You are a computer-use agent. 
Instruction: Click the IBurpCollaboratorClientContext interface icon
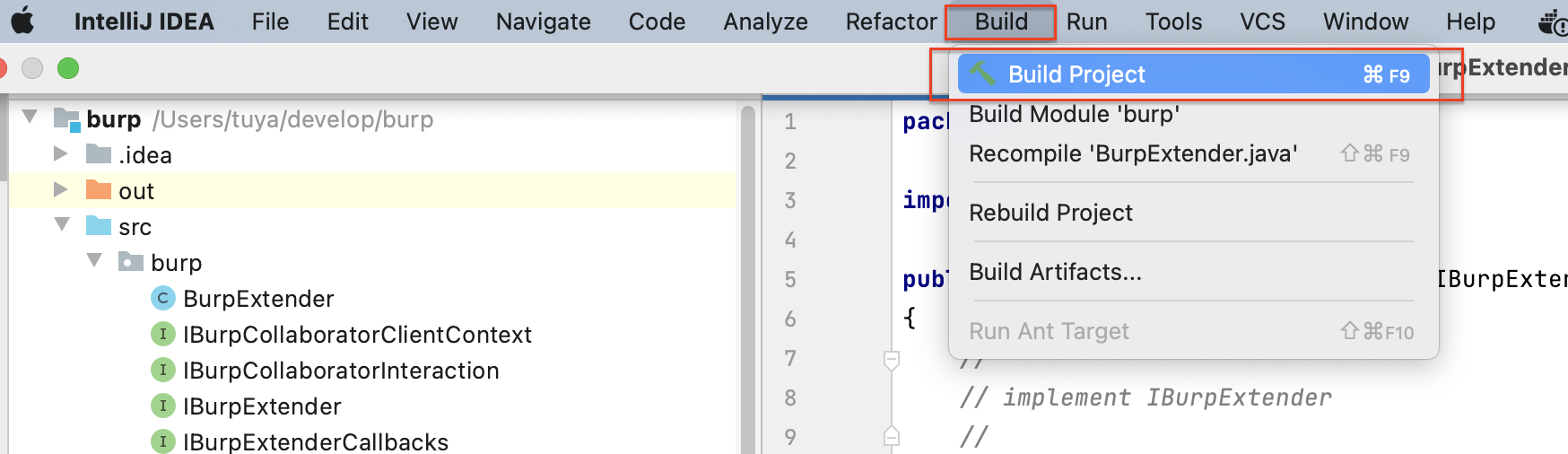click(x=162, y=335)
